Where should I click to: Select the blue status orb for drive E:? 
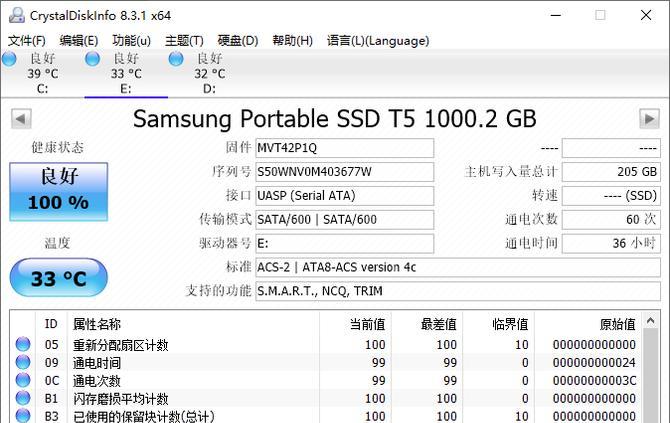tap(92, 59)
